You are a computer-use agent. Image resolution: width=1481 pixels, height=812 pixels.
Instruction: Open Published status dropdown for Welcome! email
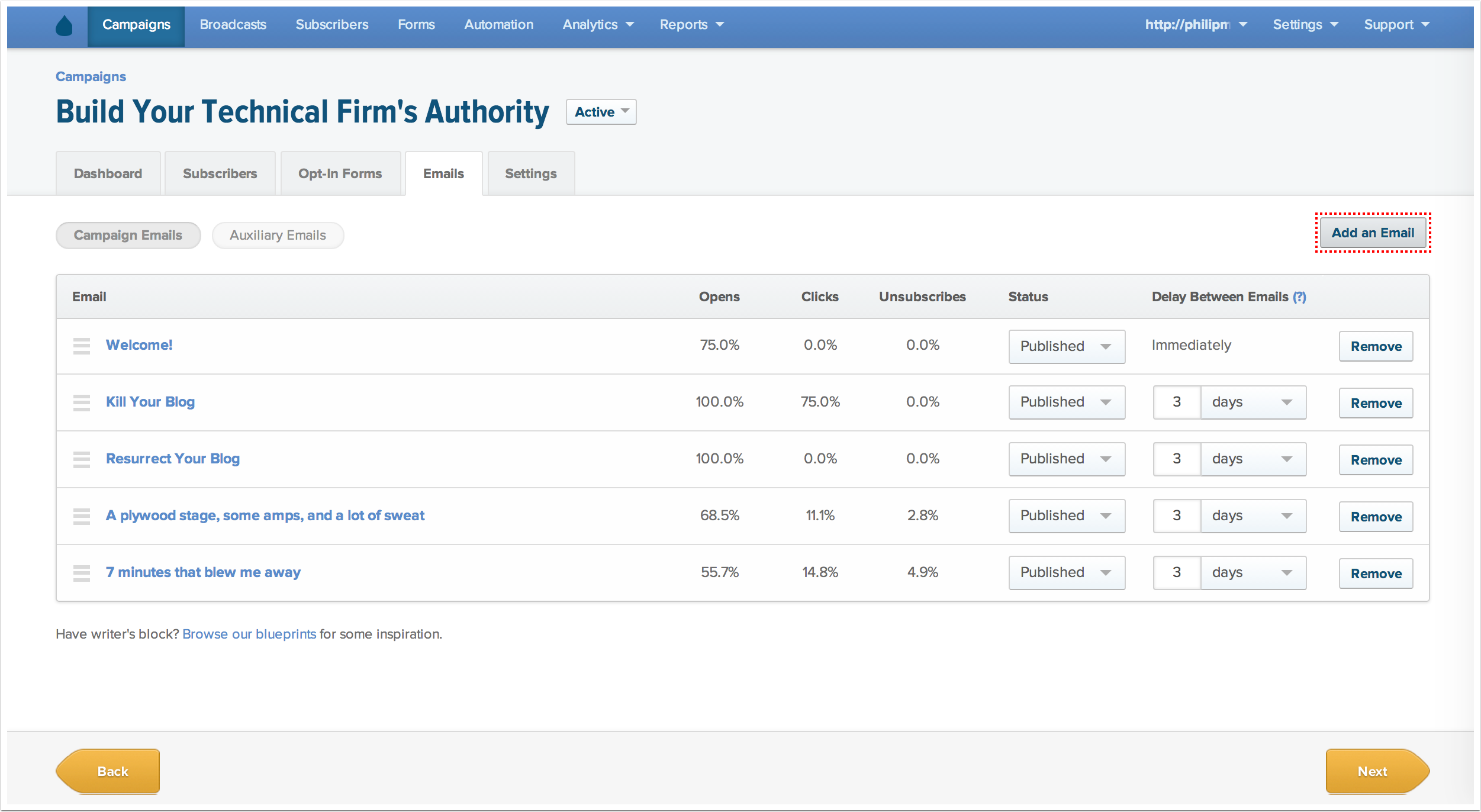click(x=1066, y=346)
